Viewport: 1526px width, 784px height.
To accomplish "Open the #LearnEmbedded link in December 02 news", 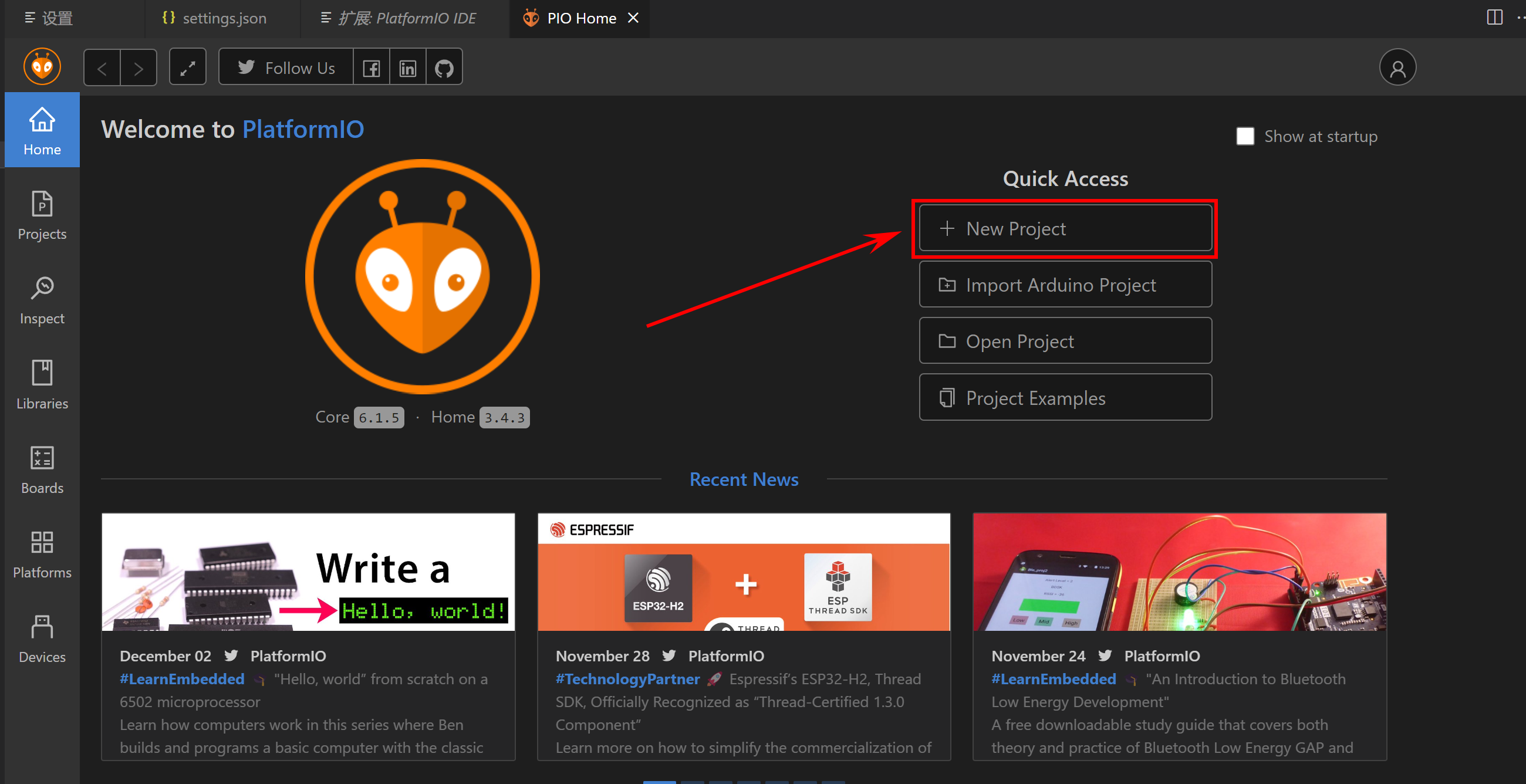I will click(182, 678).
